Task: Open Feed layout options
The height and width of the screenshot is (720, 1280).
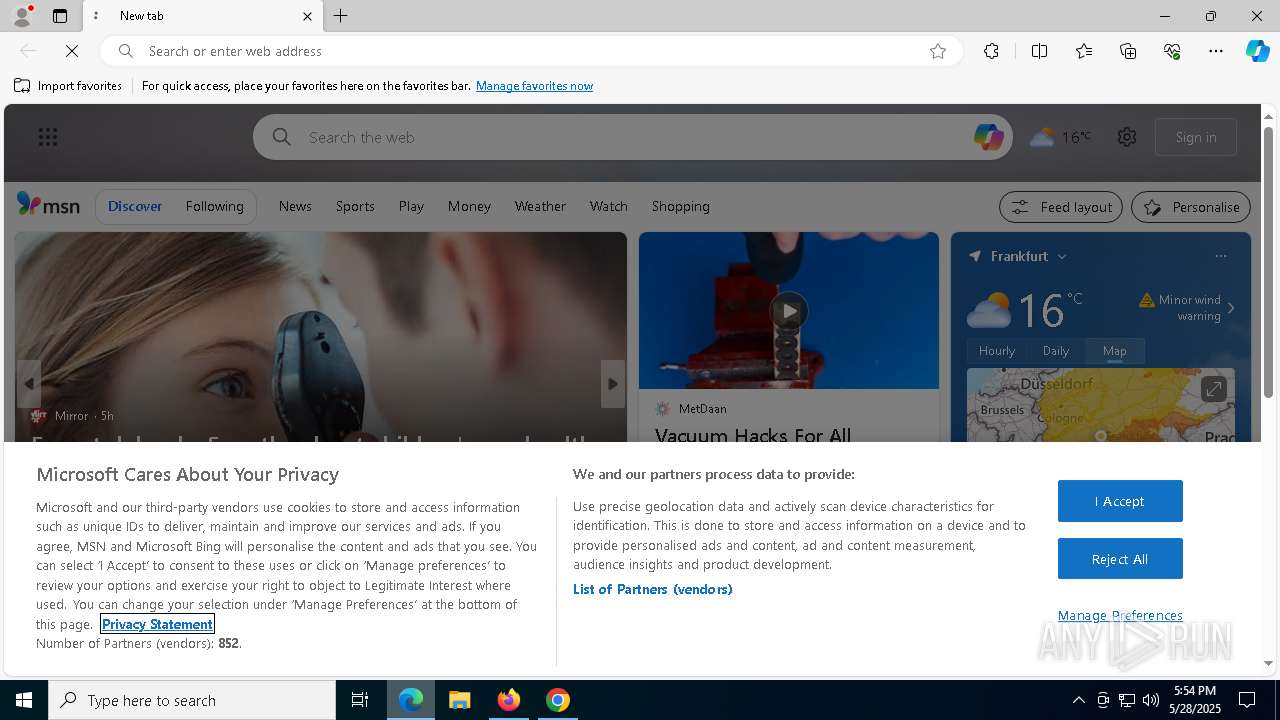Action: (1062, 207)
